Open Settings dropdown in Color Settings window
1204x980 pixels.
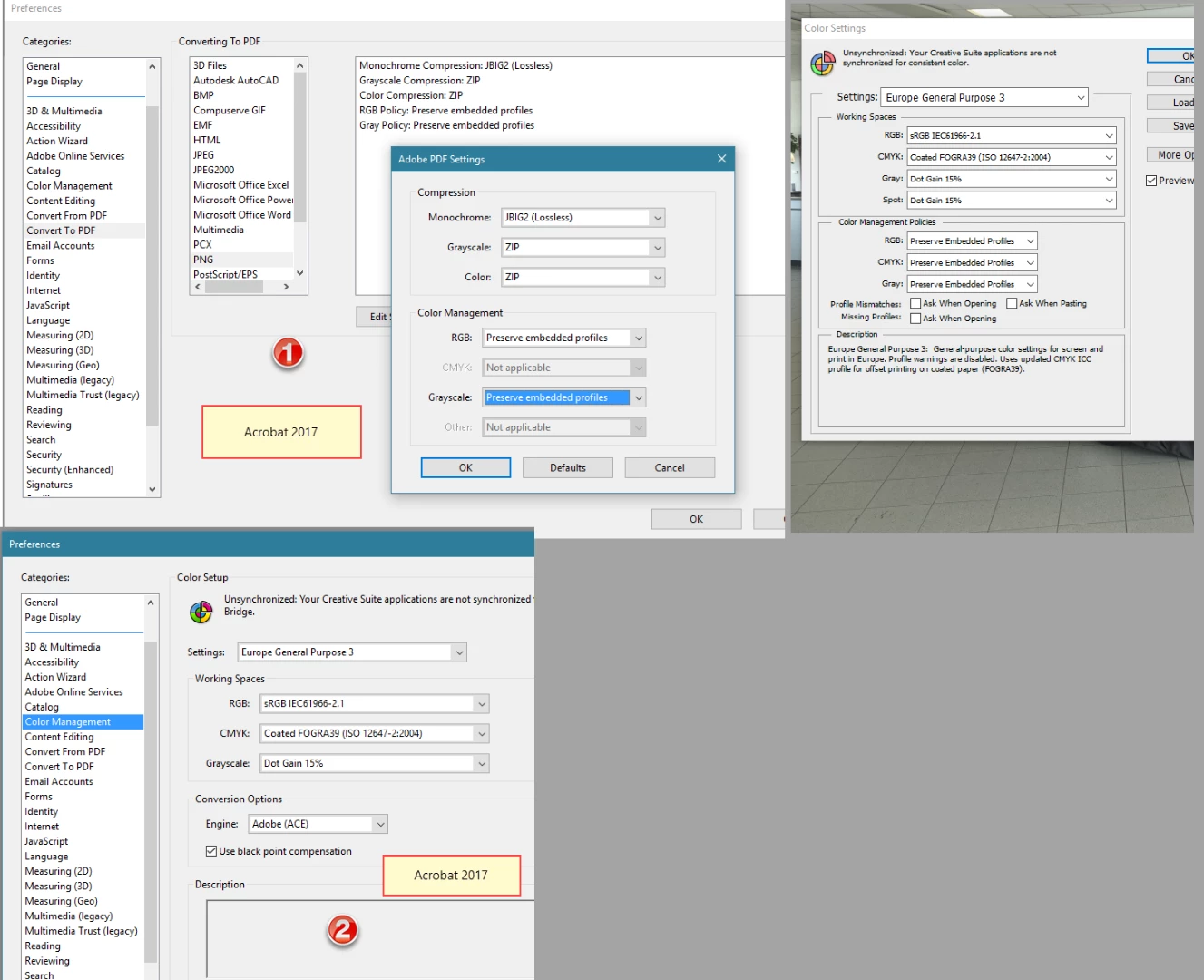[x=984, y=97]
